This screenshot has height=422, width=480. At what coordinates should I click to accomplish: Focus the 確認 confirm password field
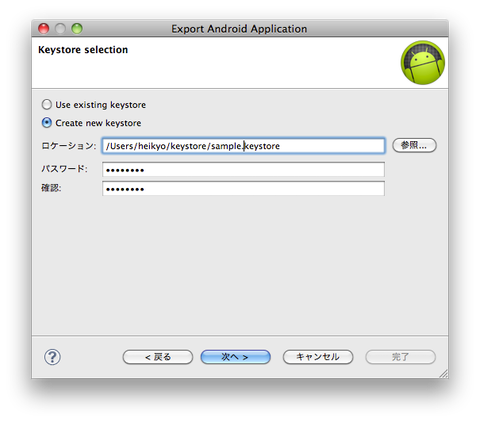[243, 189]
